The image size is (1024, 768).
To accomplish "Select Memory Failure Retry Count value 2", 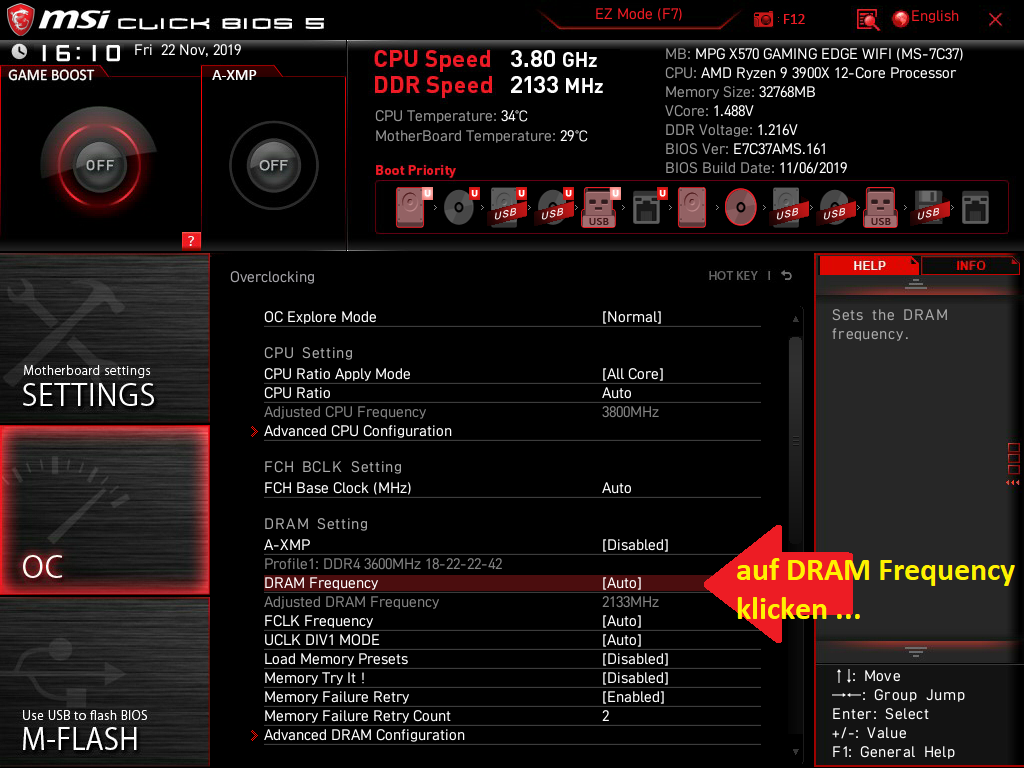I will (x=605, y=716).
